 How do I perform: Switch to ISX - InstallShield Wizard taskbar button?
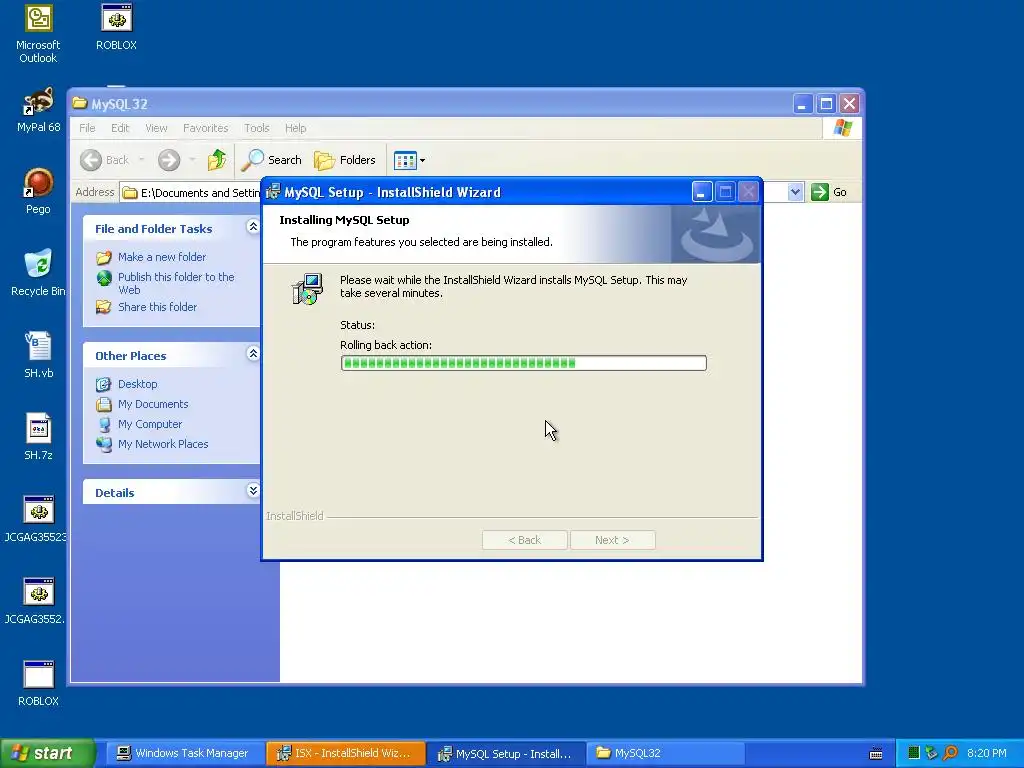click(x=345, y=754)
